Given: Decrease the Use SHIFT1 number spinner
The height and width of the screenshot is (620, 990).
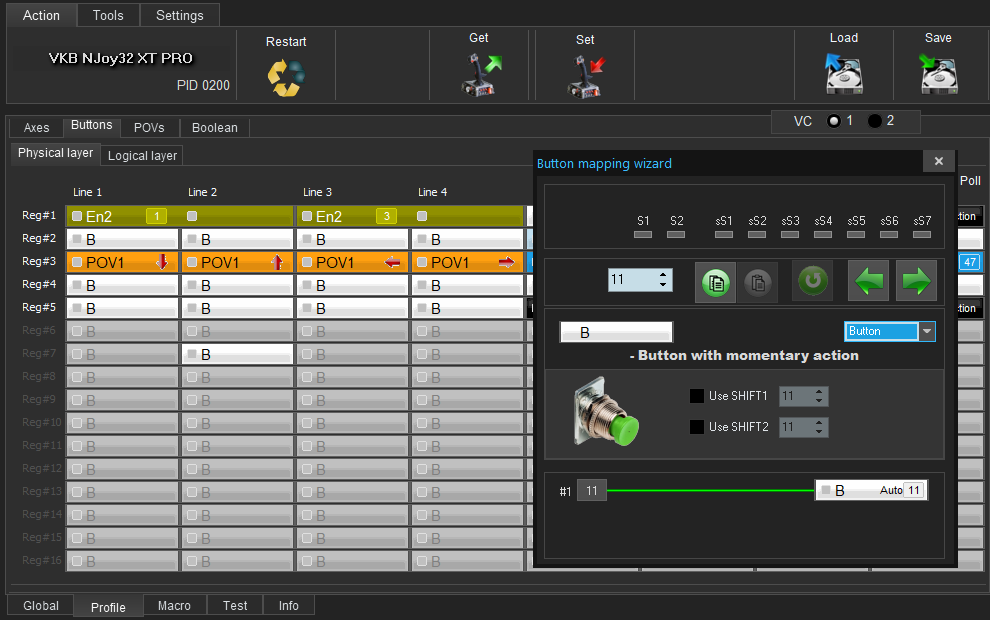Looking at the screenshot, I should 820,401.
